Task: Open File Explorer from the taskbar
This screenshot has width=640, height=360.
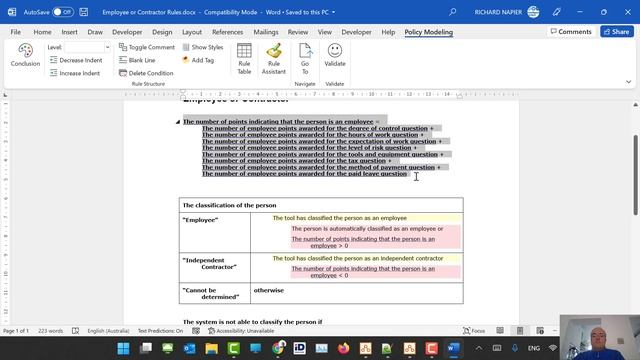Action: (x=211, y=348)
